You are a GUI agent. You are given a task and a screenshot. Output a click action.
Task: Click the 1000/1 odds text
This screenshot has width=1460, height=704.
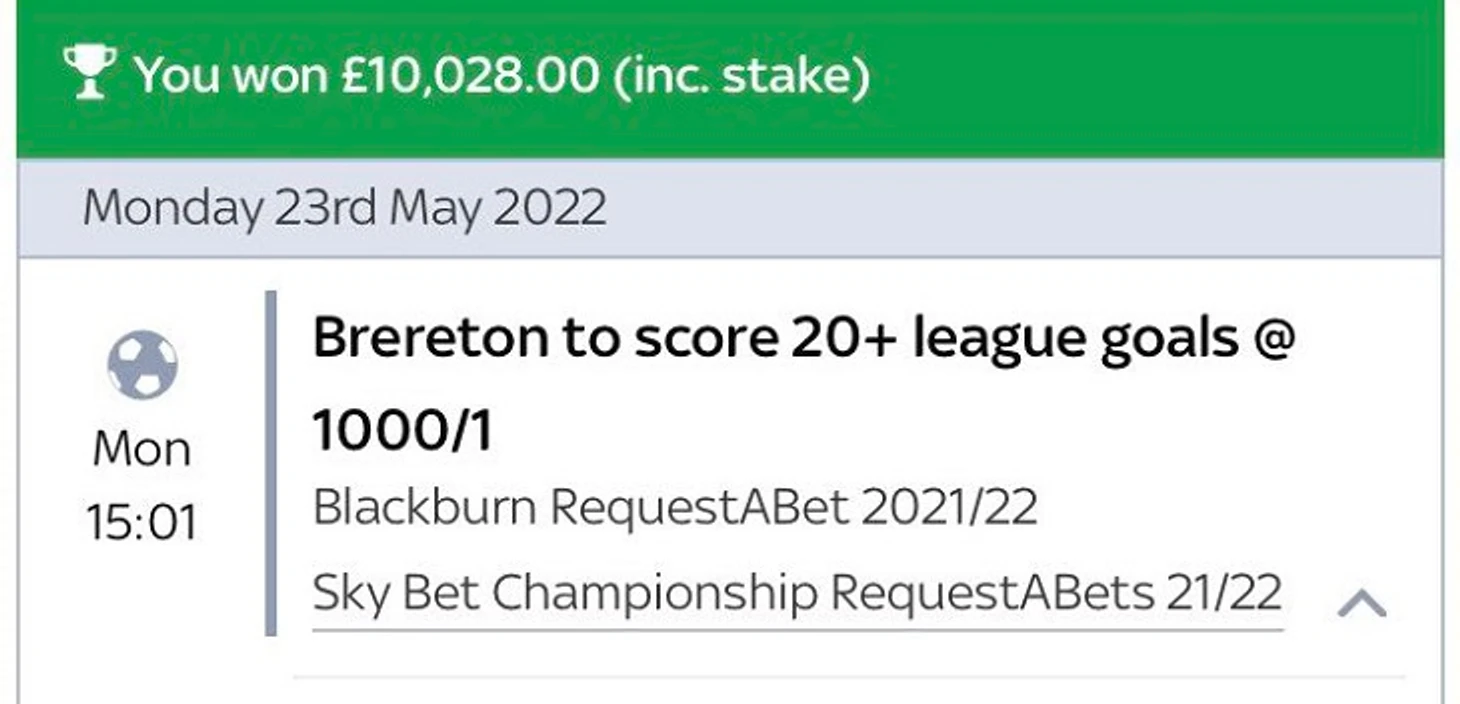click(x=402, y=432)
